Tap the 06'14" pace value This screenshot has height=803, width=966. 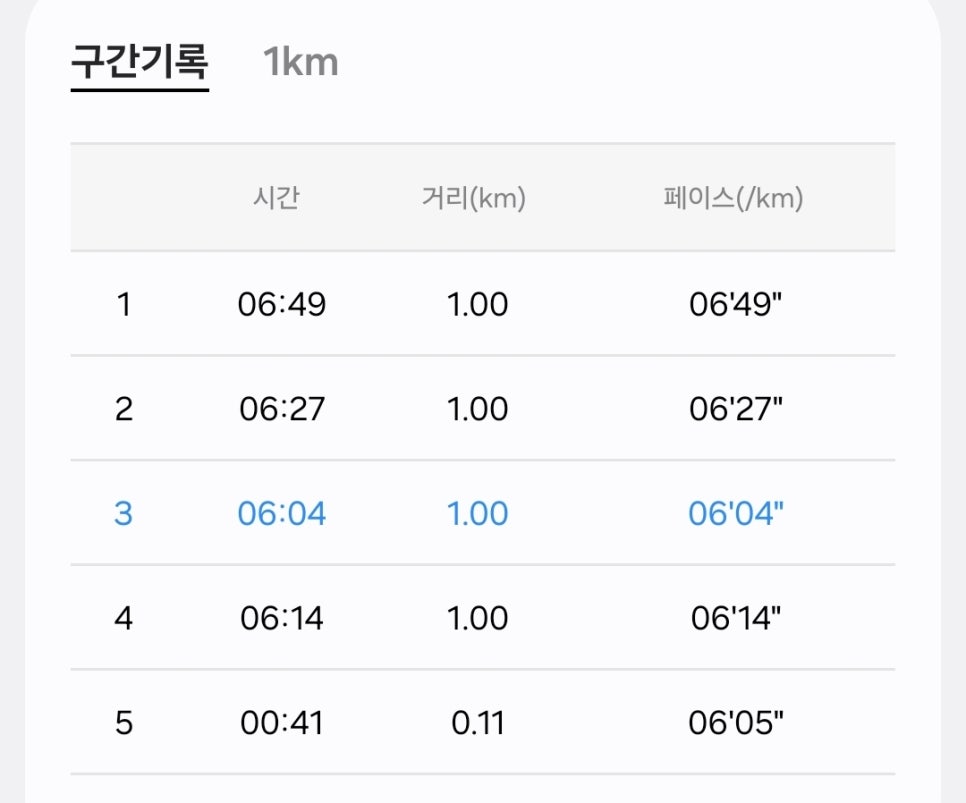pyautogui.click(x=736, y=618)
